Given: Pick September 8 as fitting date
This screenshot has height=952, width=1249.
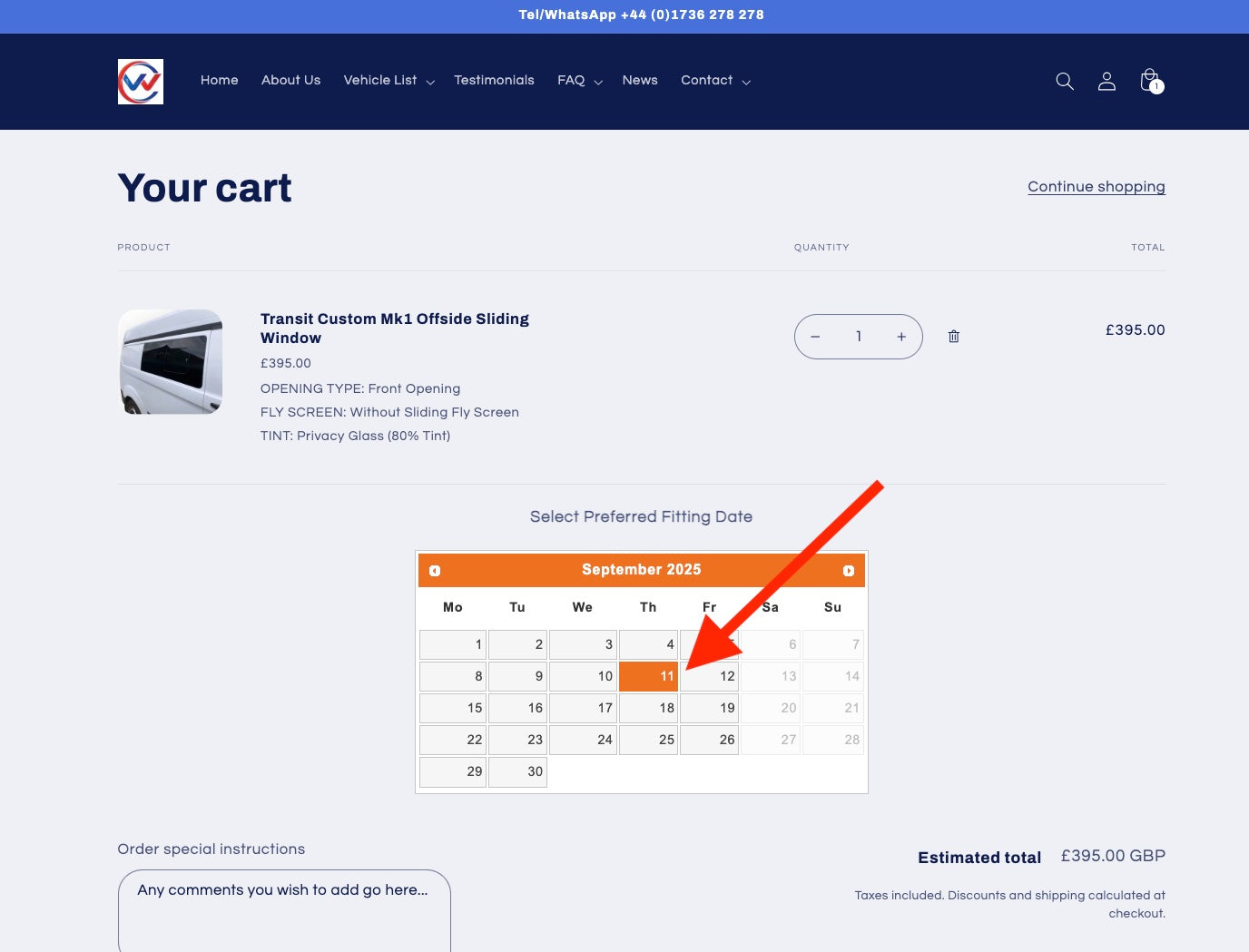Looking at the screenshot, I should pyautogui.click(x=453, y=676).
